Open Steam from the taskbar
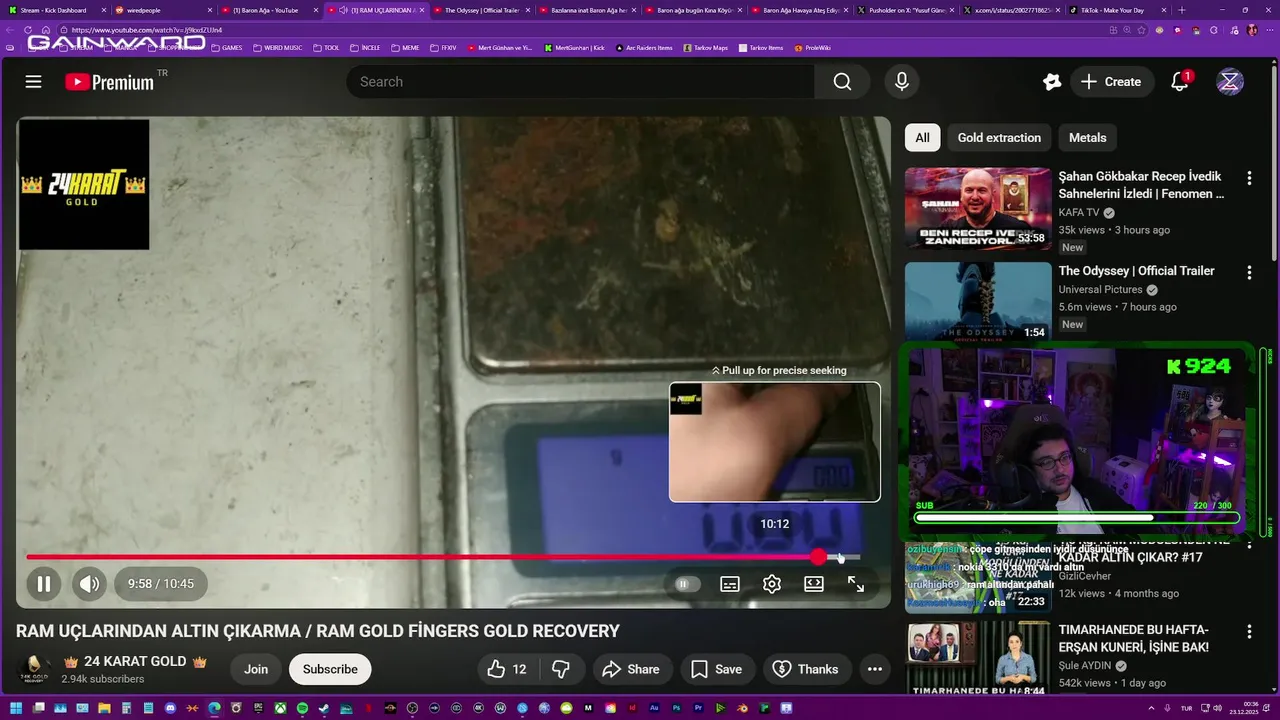Screen dimensions: 1280x720 coord(324,708)
